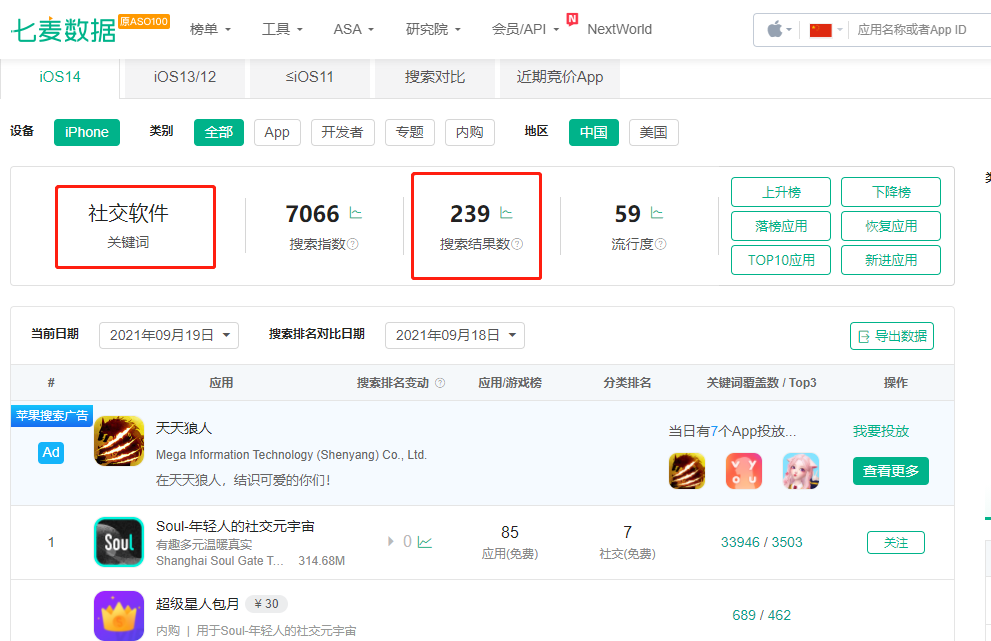Click the blue Ad badge
The height and width of the screenshot is (641, 991).
click(x=51, y=453)
